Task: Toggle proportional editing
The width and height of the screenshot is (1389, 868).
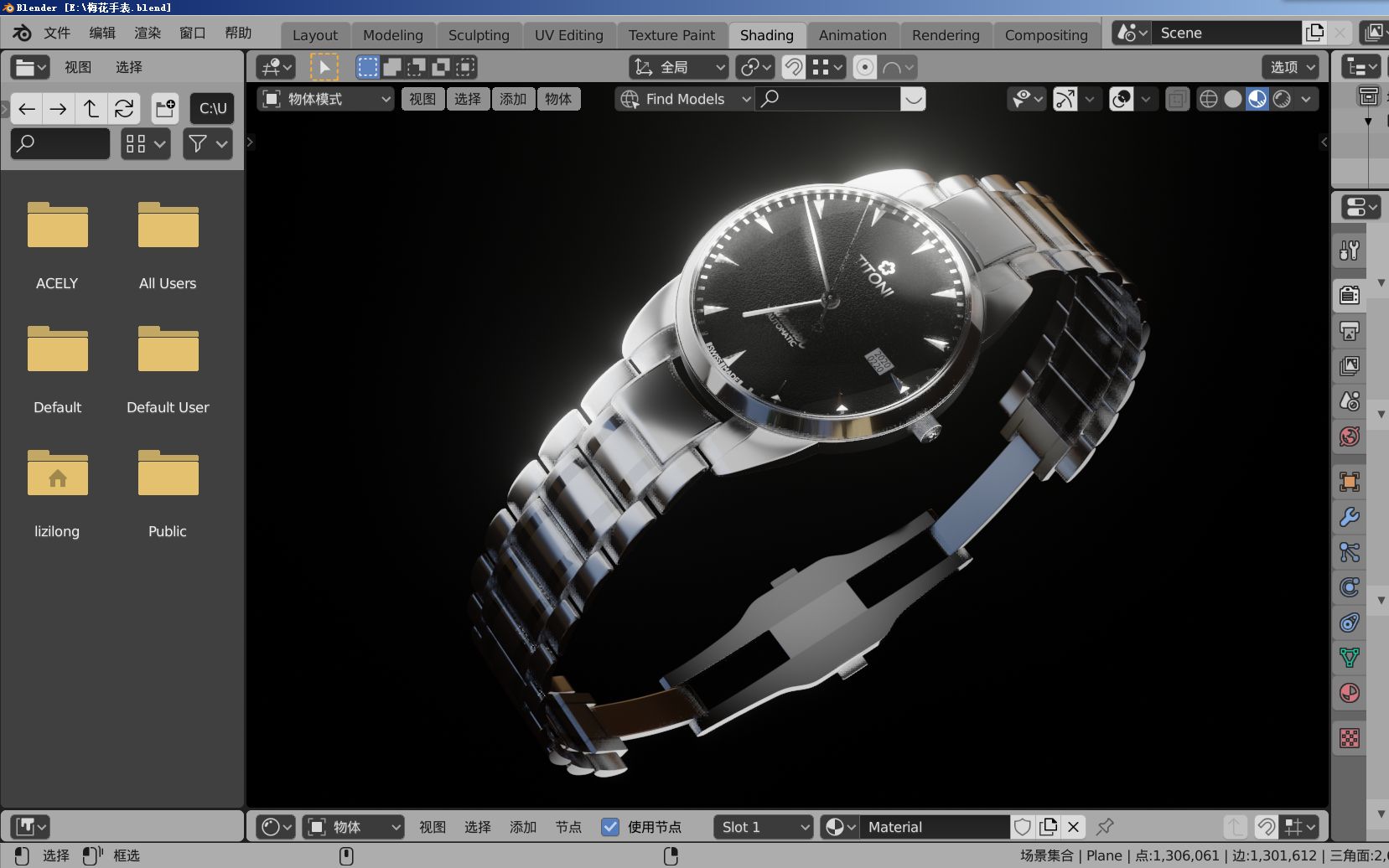Action: 865,67
